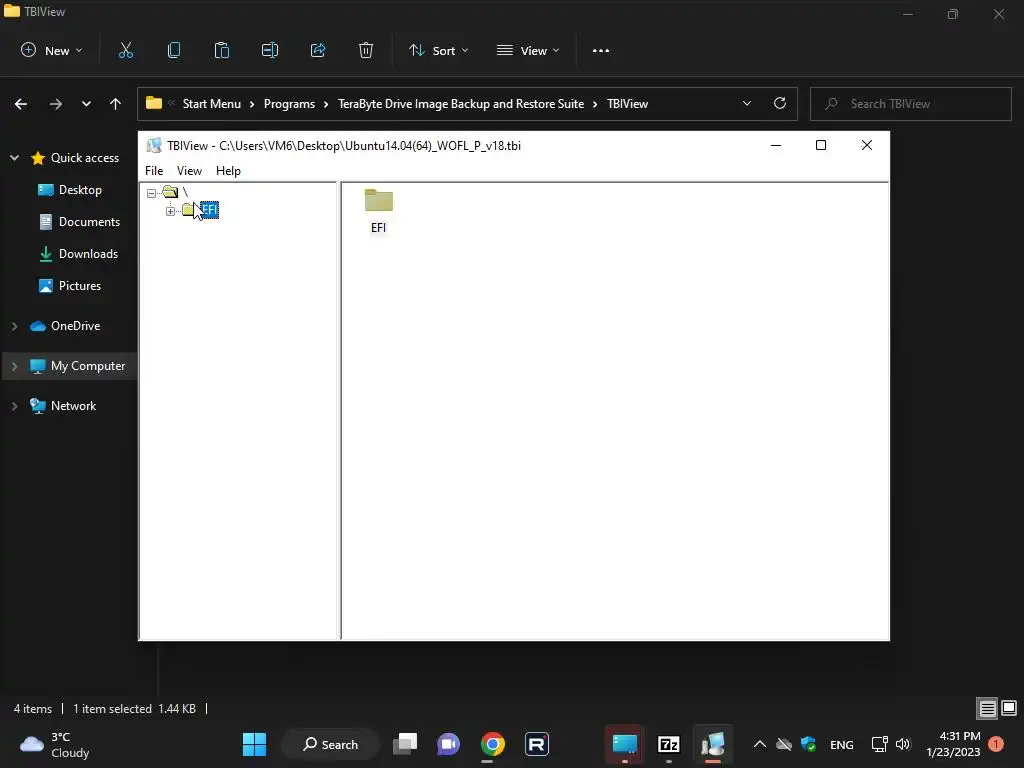Click the Share icon in Explorer toolbar

click(318, 50)
